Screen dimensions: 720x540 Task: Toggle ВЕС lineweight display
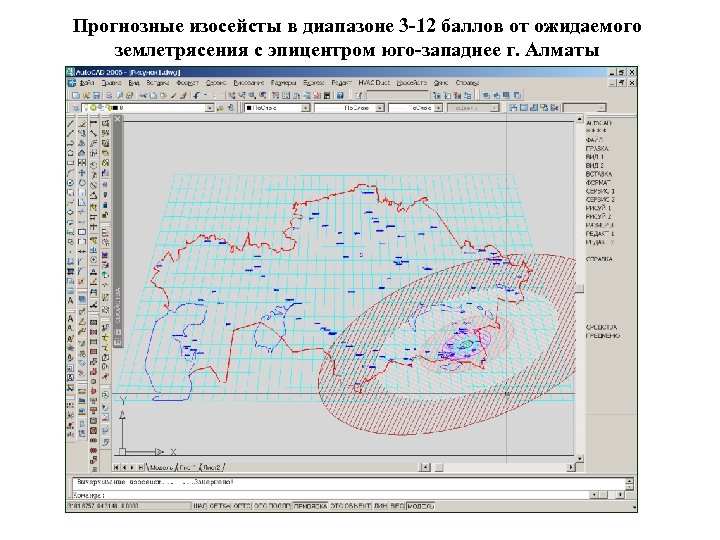397,506
